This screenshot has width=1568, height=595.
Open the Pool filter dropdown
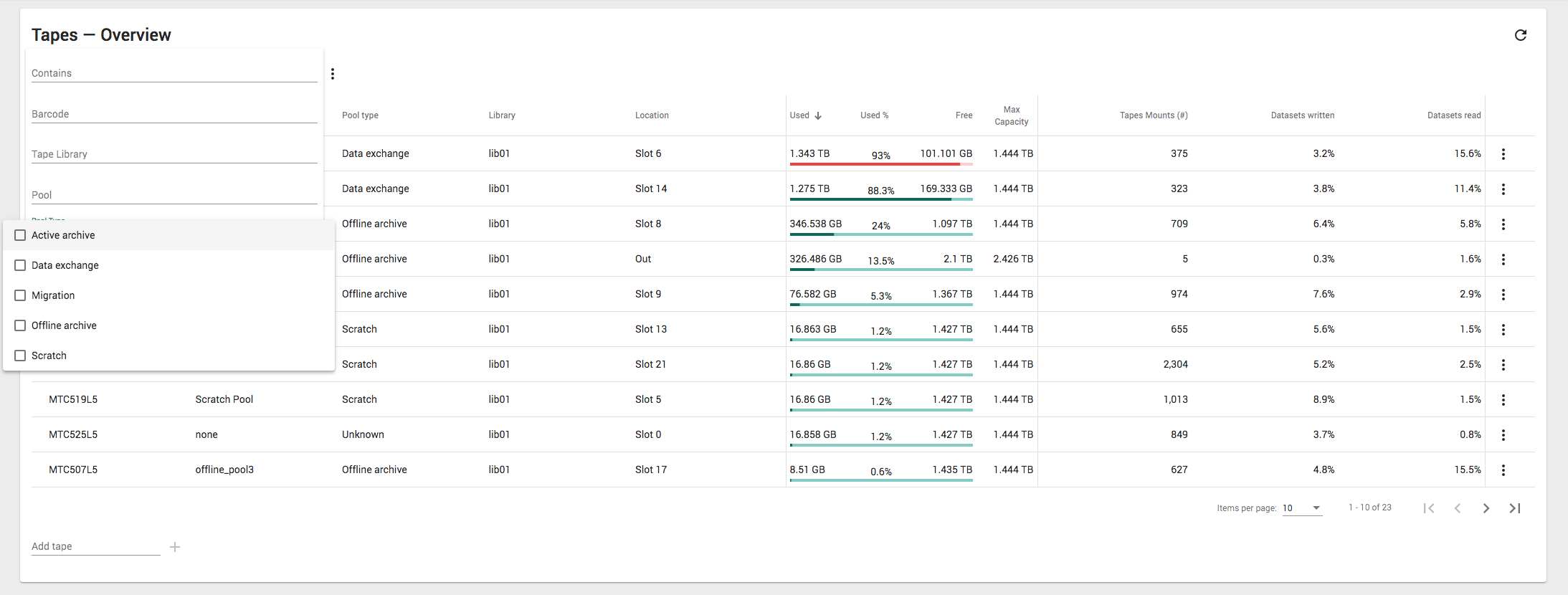[x=174, y=195]
